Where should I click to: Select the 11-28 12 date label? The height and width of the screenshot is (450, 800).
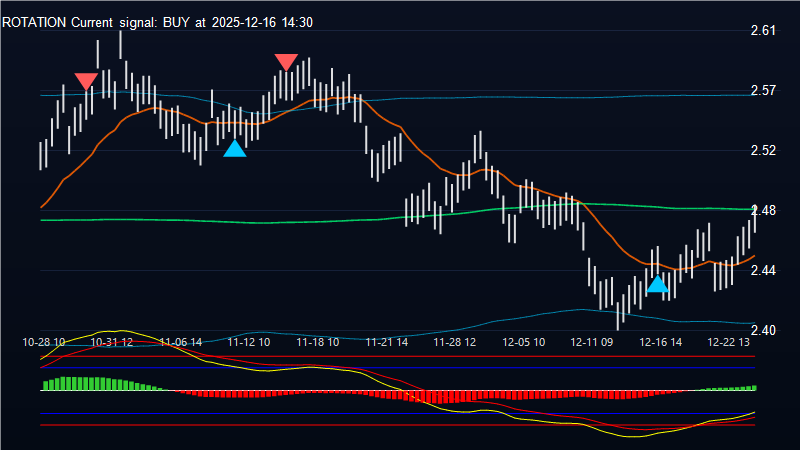pos(455,342)
